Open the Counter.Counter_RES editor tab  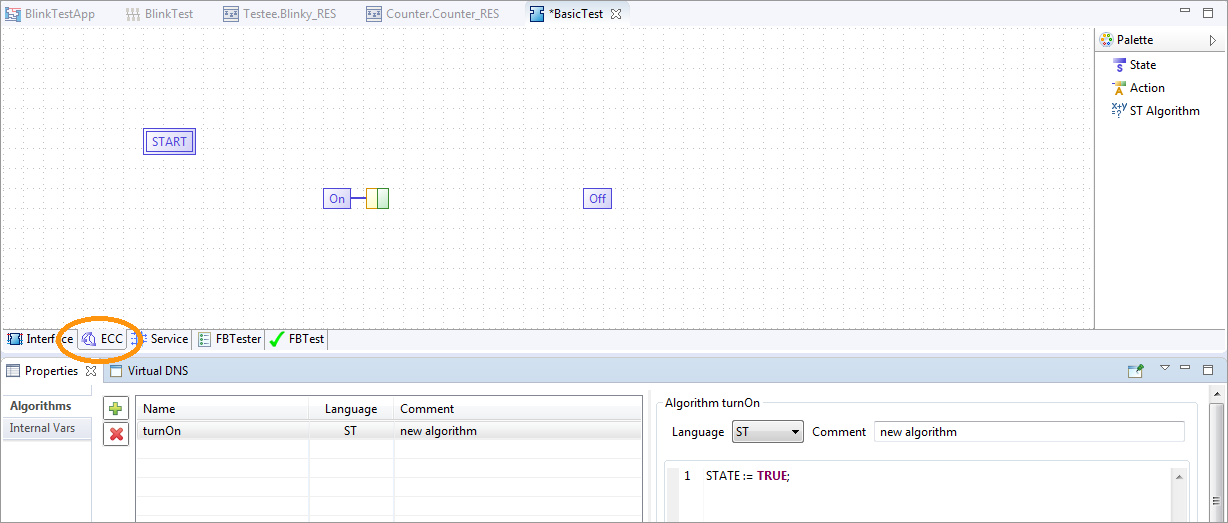439,14
